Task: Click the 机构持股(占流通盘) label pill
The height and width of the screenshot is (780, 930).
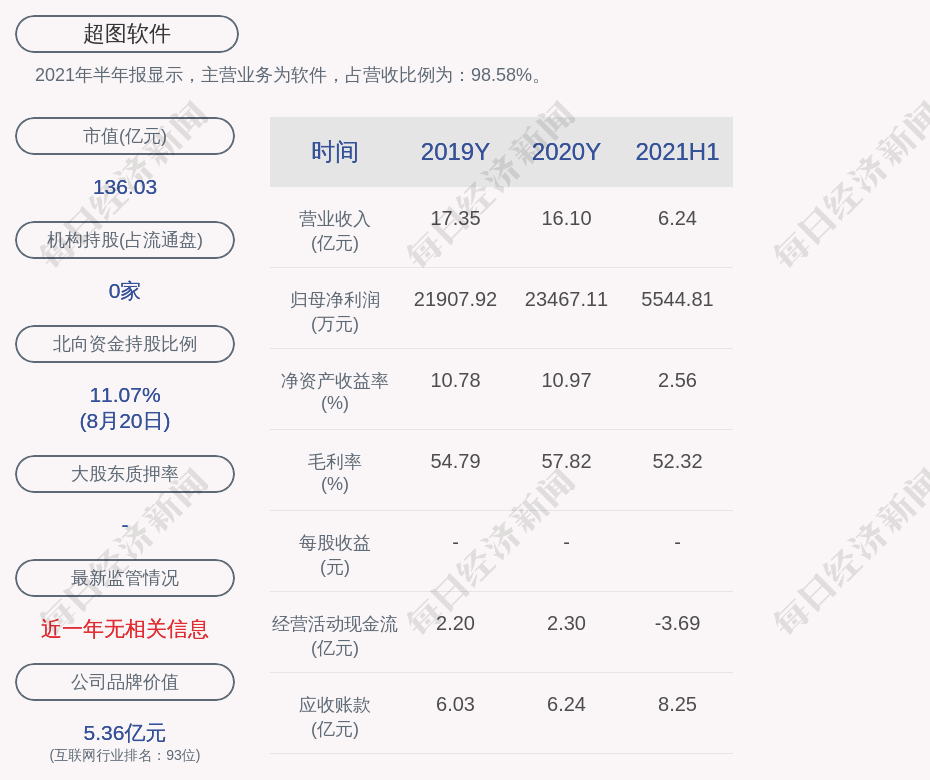Action: tap(125, 240)
